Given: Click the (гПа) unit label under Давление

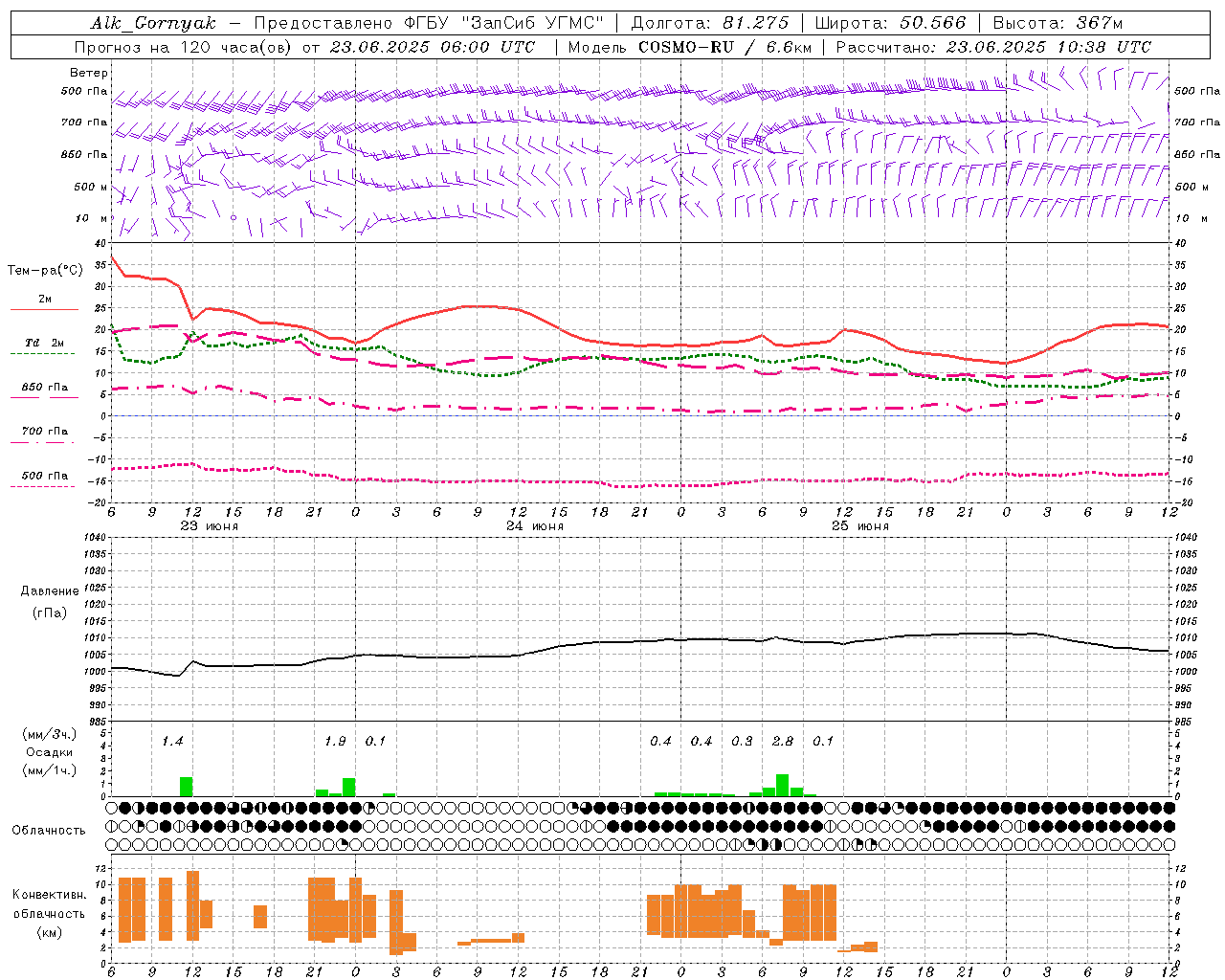Looking at the screenshot, I should (50, 613).
